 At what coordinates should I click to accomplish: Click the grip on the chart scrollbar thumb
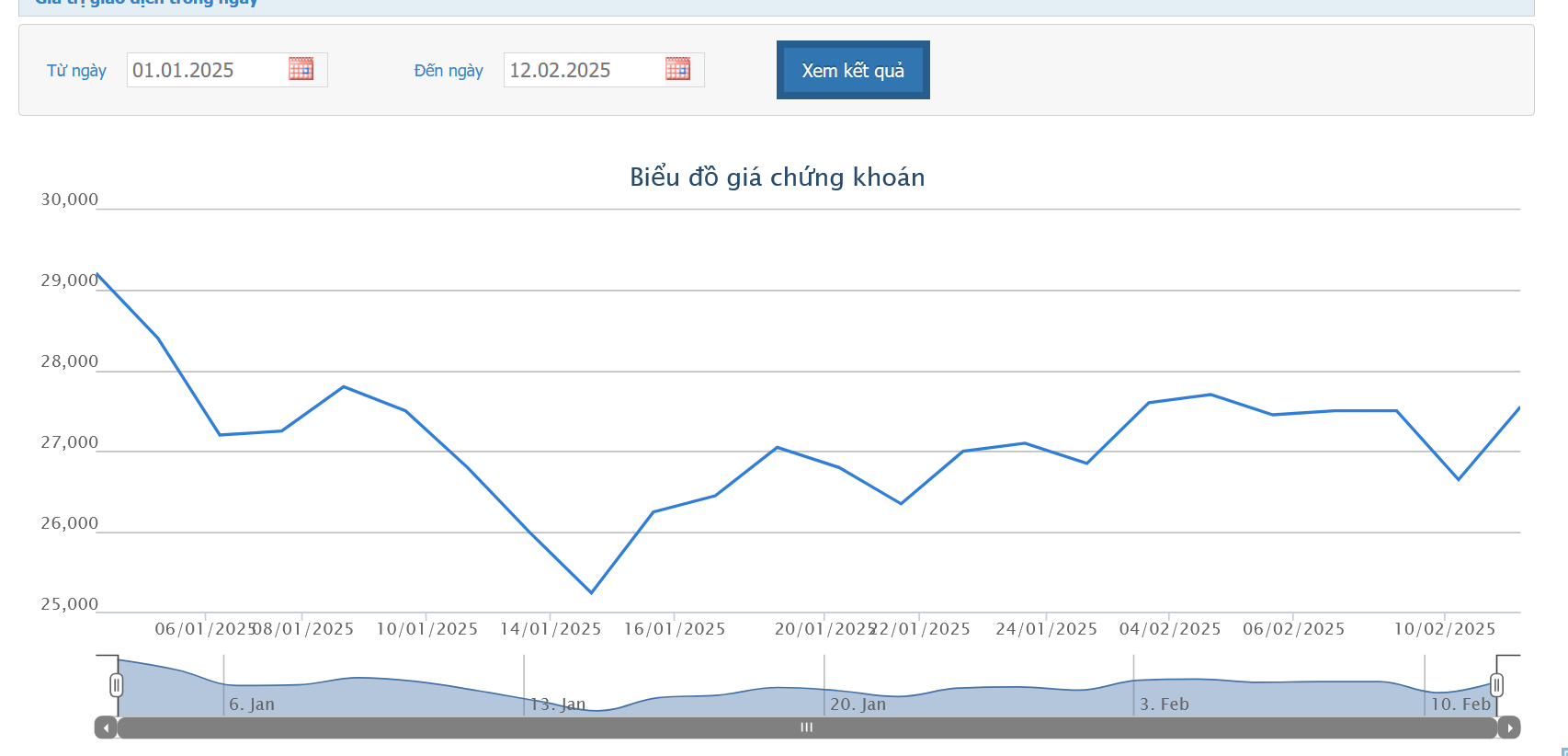tap(806, 727)
